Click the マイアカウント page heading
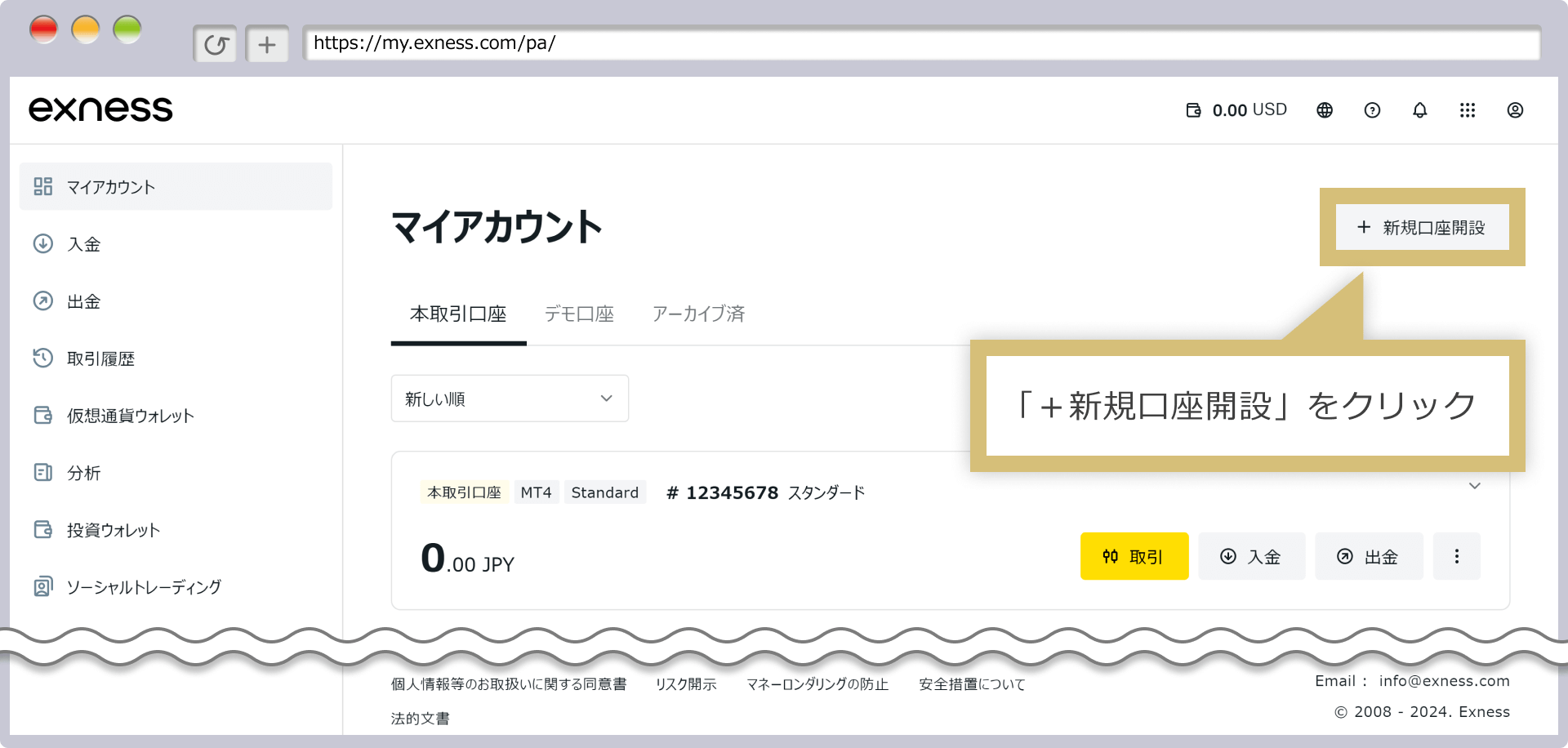Image resolution: width=1568 pixels, height=748 pixels. pyautogui.click(x=497, y=227)
